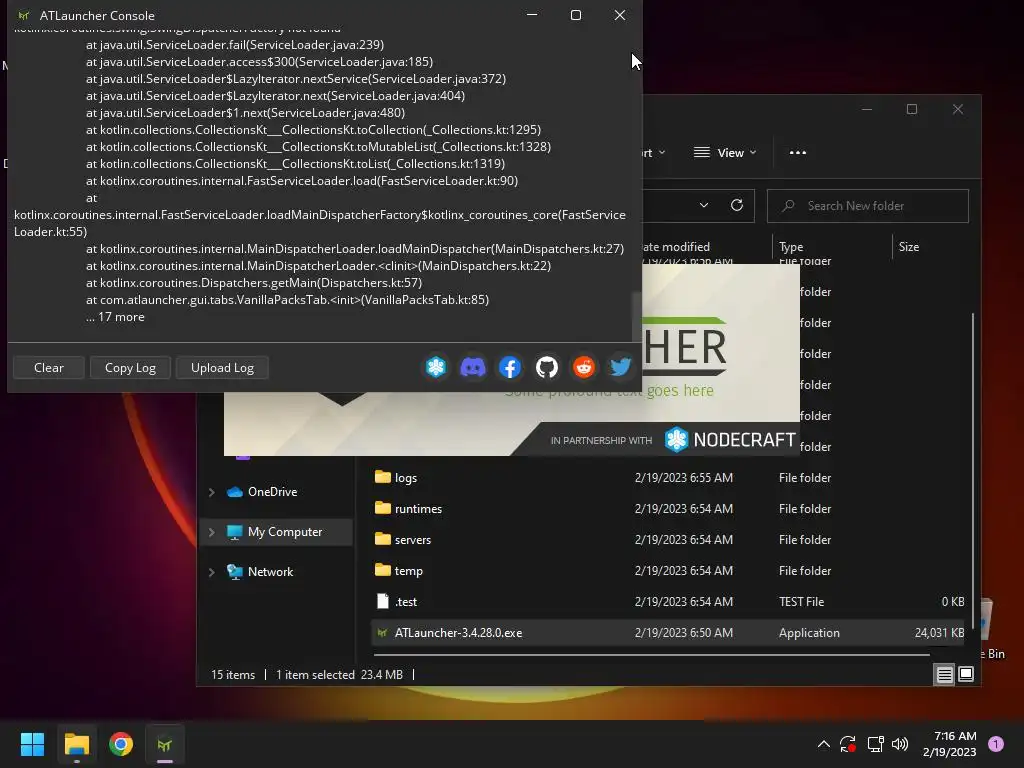1024x768 pixels.
Task: Show hidden system tray icons
Action: pyautogui.click(x=824, y=744)
